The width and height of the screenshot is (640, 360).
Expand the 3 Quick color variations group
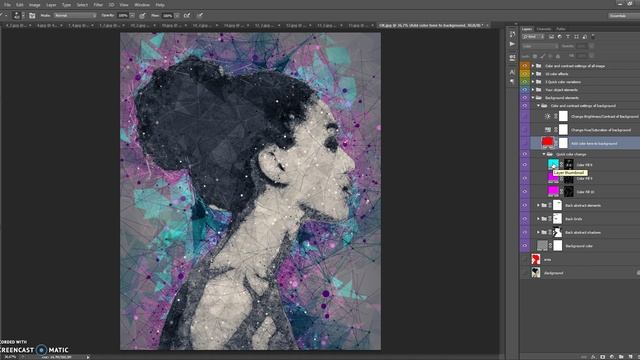[x=533, y=82]
